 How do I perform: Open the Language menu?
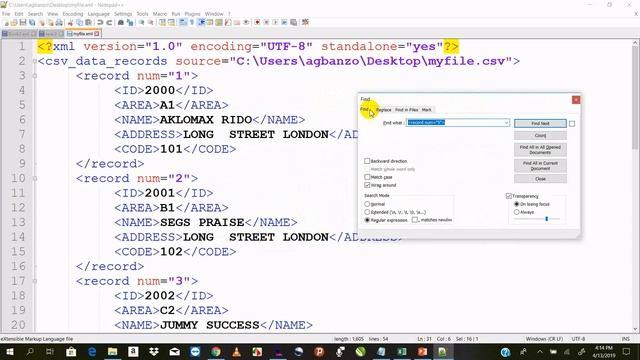[98, 14]
